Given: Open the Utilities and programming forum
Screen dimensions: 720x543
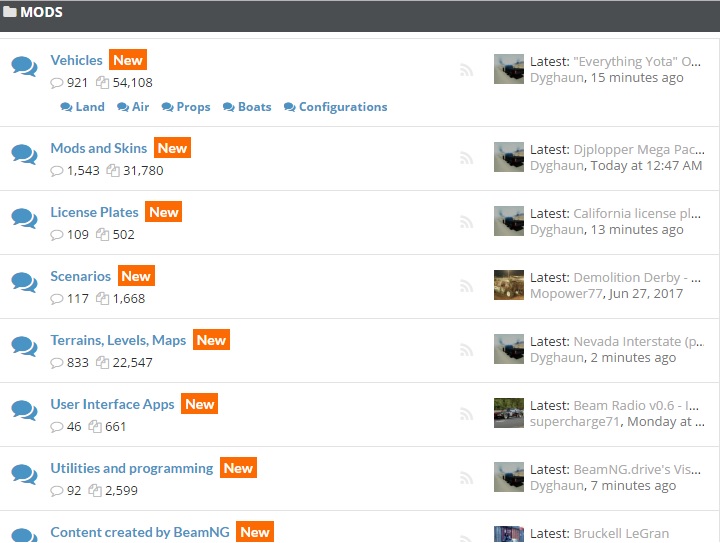Looking at the screenshot, I should pos(132,468).
